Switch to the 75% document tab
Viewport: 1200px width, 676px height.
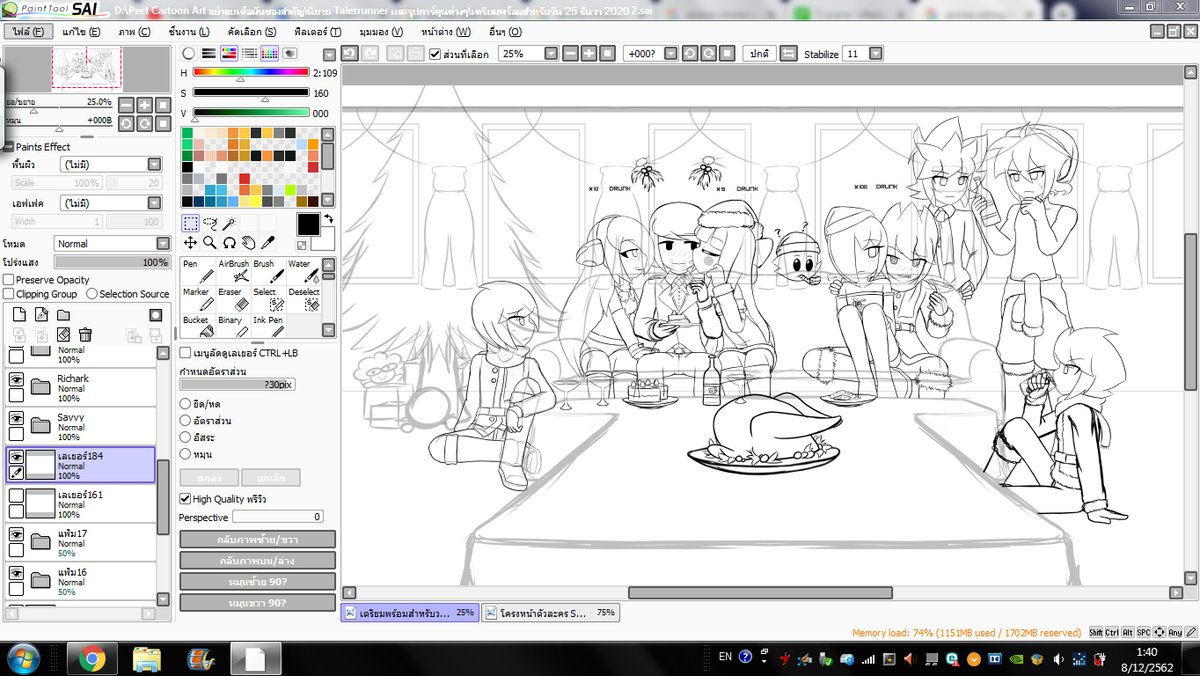pos(552,613)
